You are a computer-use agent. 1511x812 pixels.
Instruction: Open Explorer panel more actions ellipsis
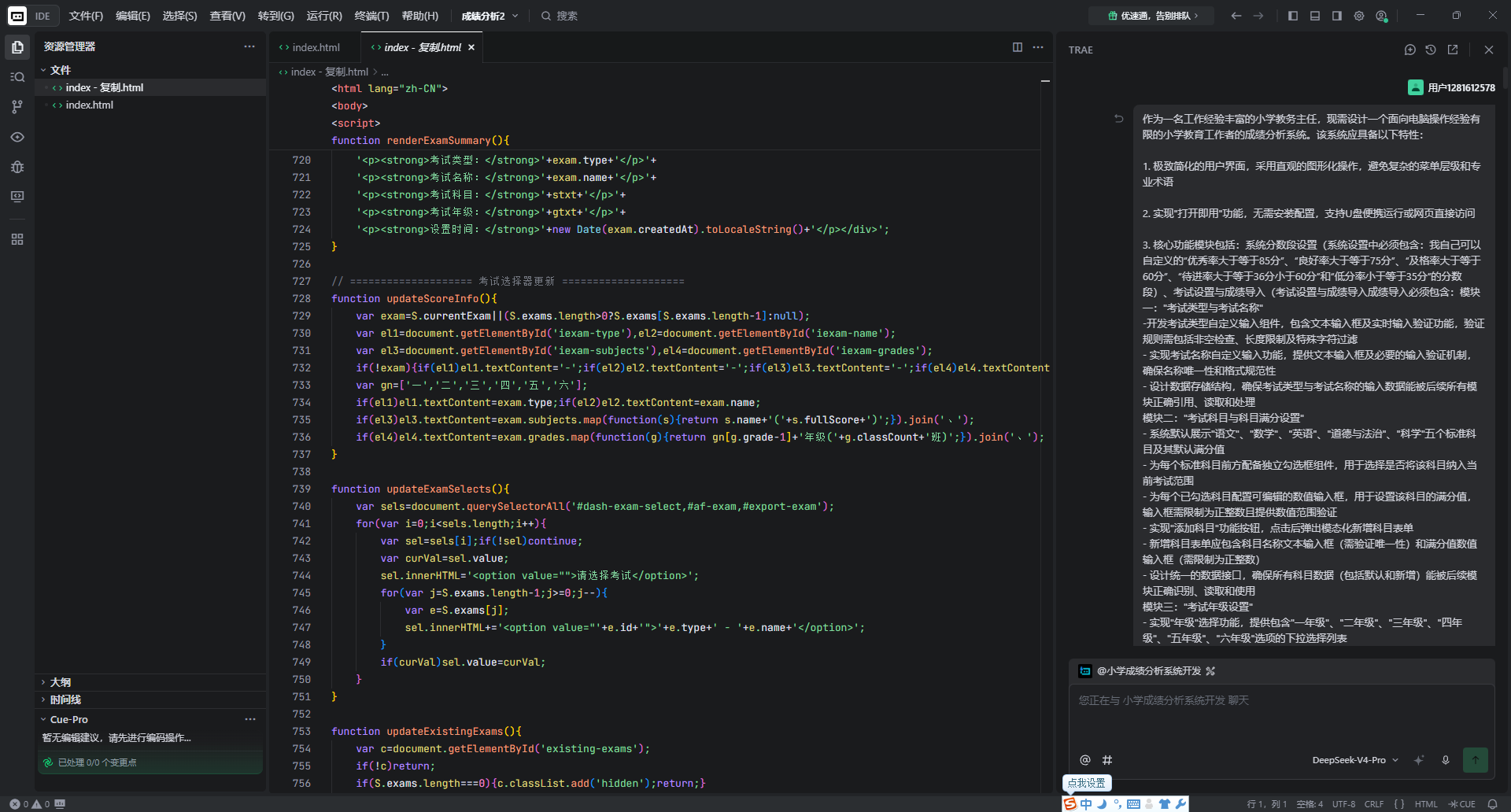coord(249,46)
